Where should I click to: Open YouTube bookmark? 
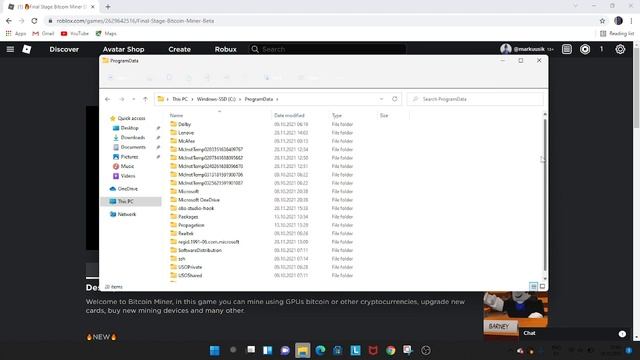pyautogui.click(x=75, y=33)
